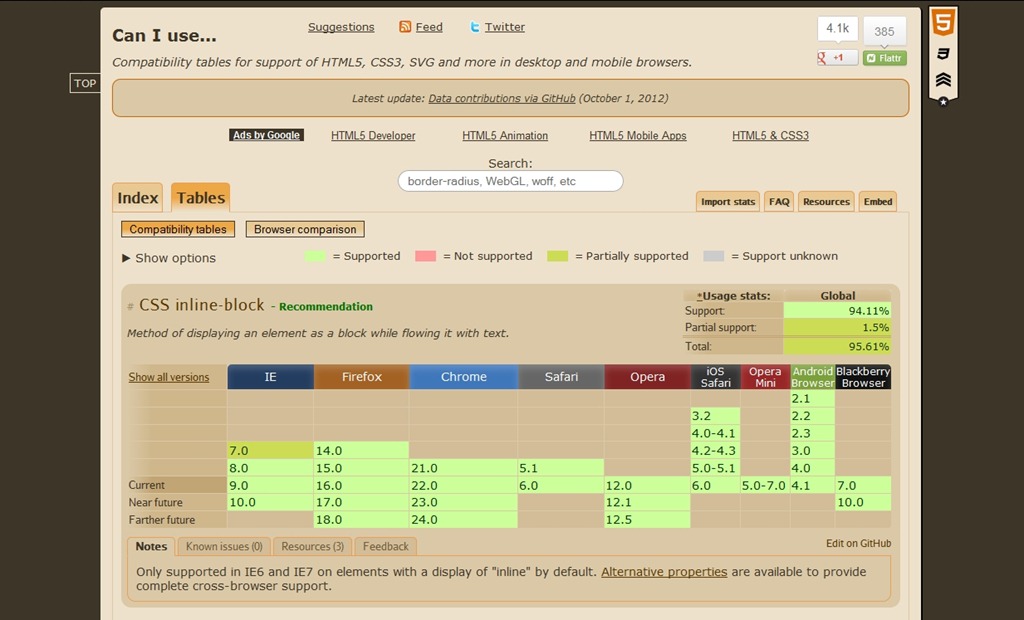Image resolution: width=1024 pixels, height=620 pixels.
Task: Click the red Not supported legend swatch
Action: pos(425,256)
